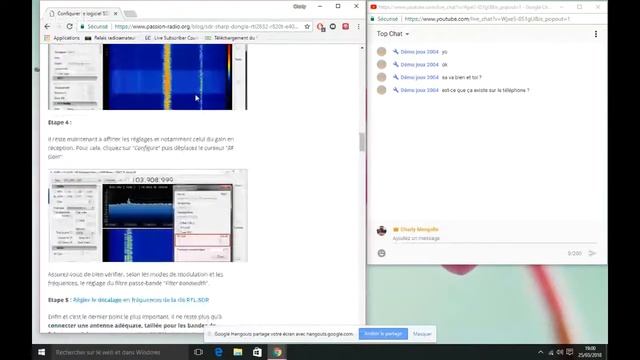
Task: Open the live chat three-dot options menu
Action: click(596, 34)
